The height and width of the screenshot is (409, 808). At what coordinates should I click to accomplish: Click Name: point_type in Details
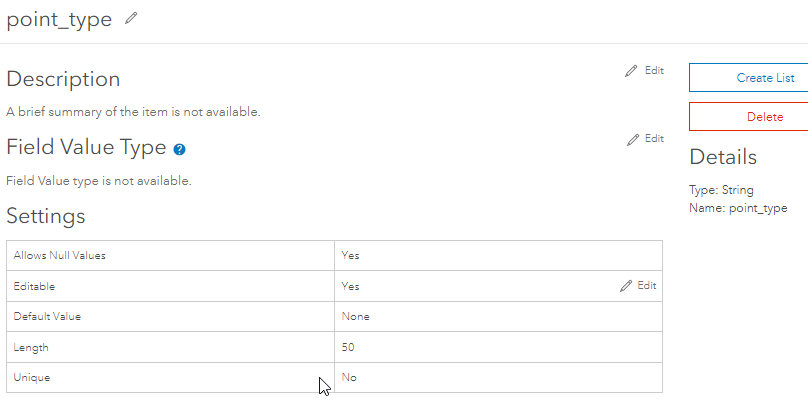738,208
